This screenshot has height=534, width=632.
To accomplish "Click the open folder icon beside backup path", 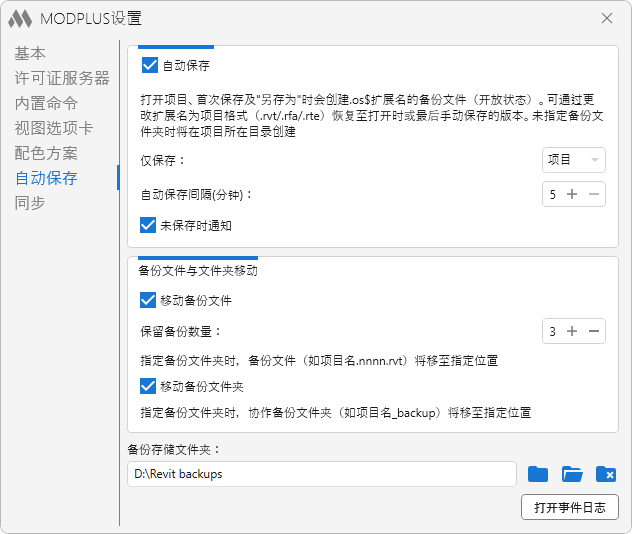I will [x=572, y=474].
